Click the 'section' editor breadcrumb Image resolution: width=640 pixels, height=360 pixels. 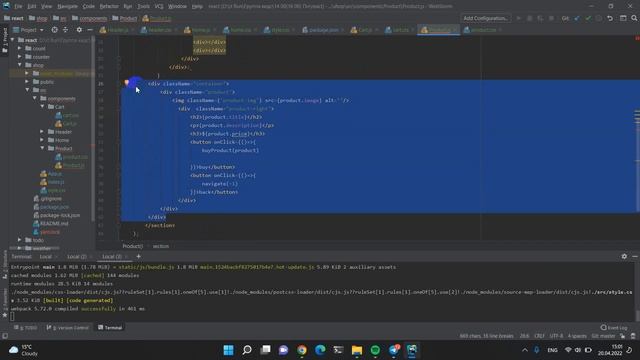[160, 246]
